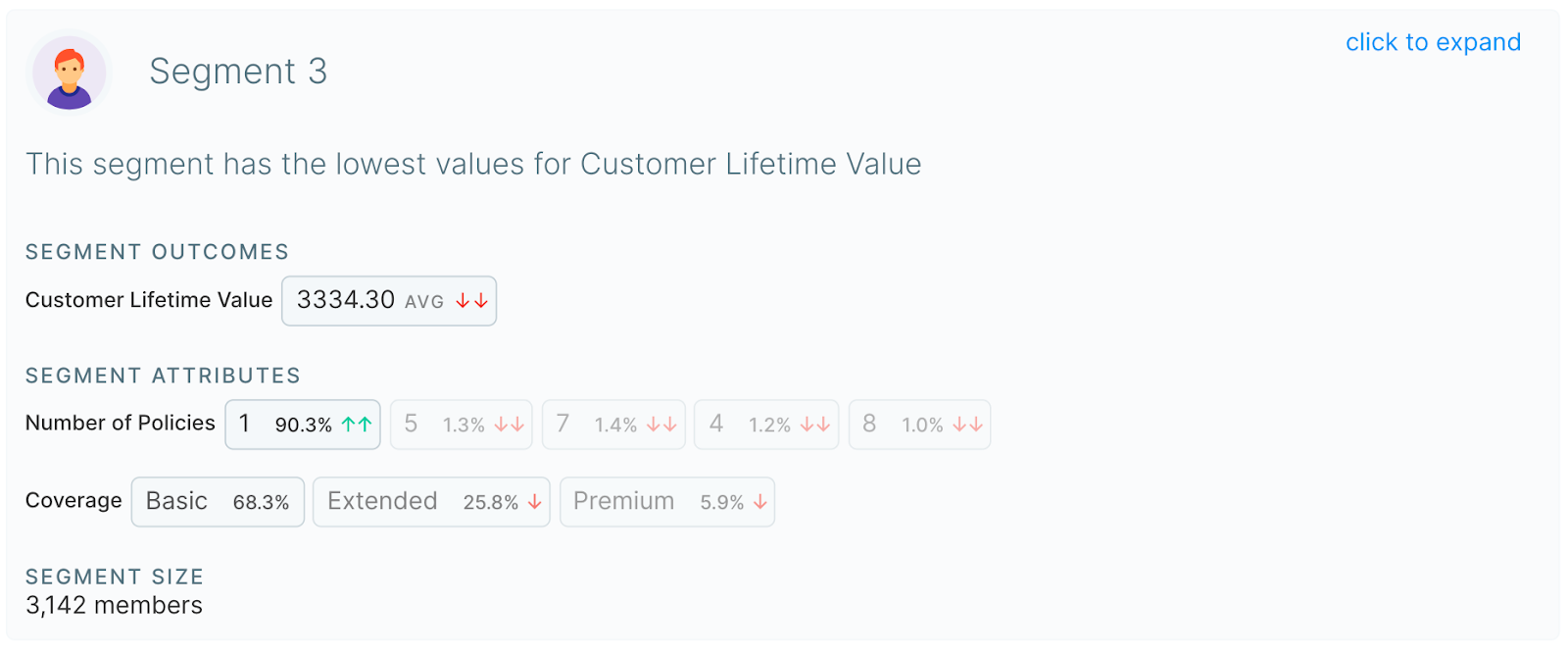This screenshot has width=1568, height=654.
Task: Select the Premium coverage chip
Action: 666,501
